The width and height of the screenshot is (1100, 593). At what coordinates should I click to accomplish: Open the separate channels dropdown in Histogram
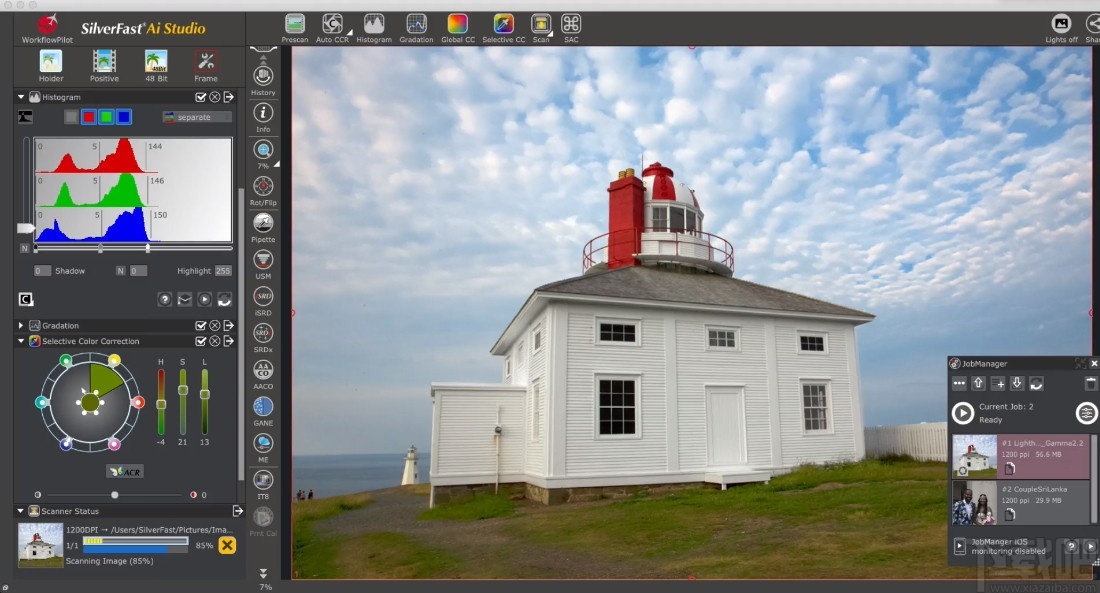(x=196, y=117)
